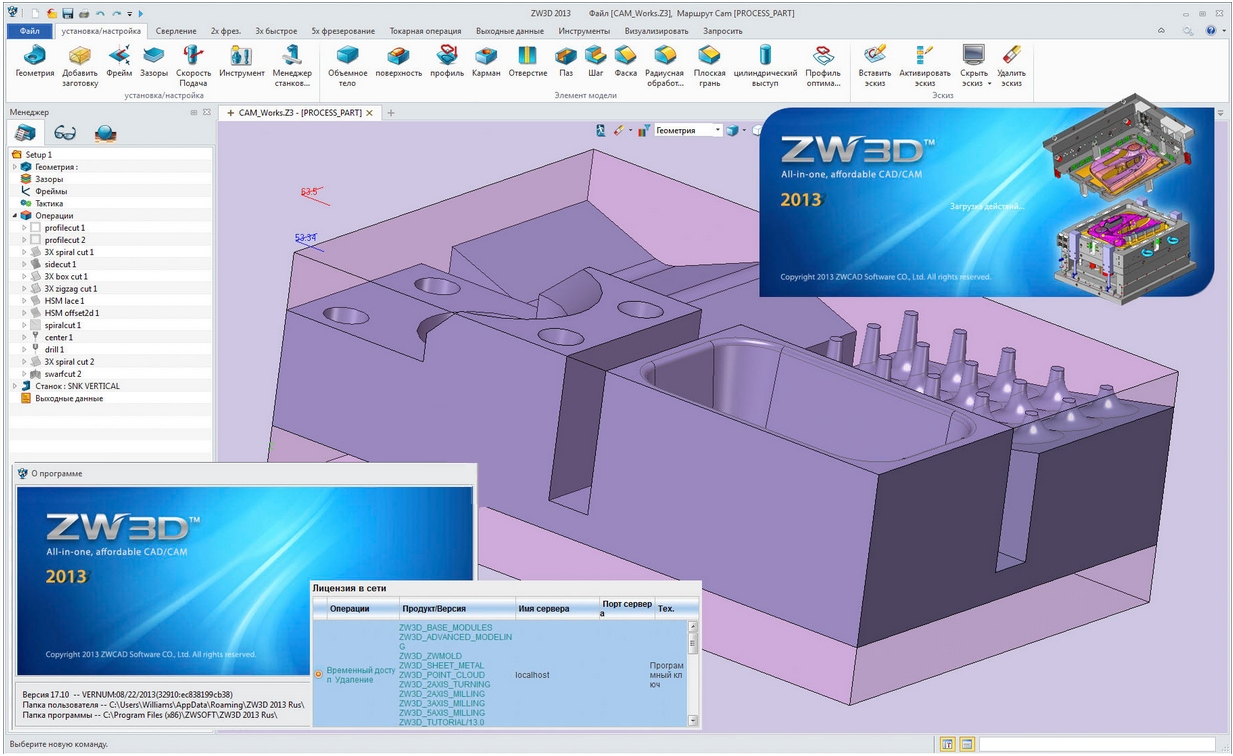Open the Файл menu
This screenshot has width=1233, height=756.
tap(29, 31)
